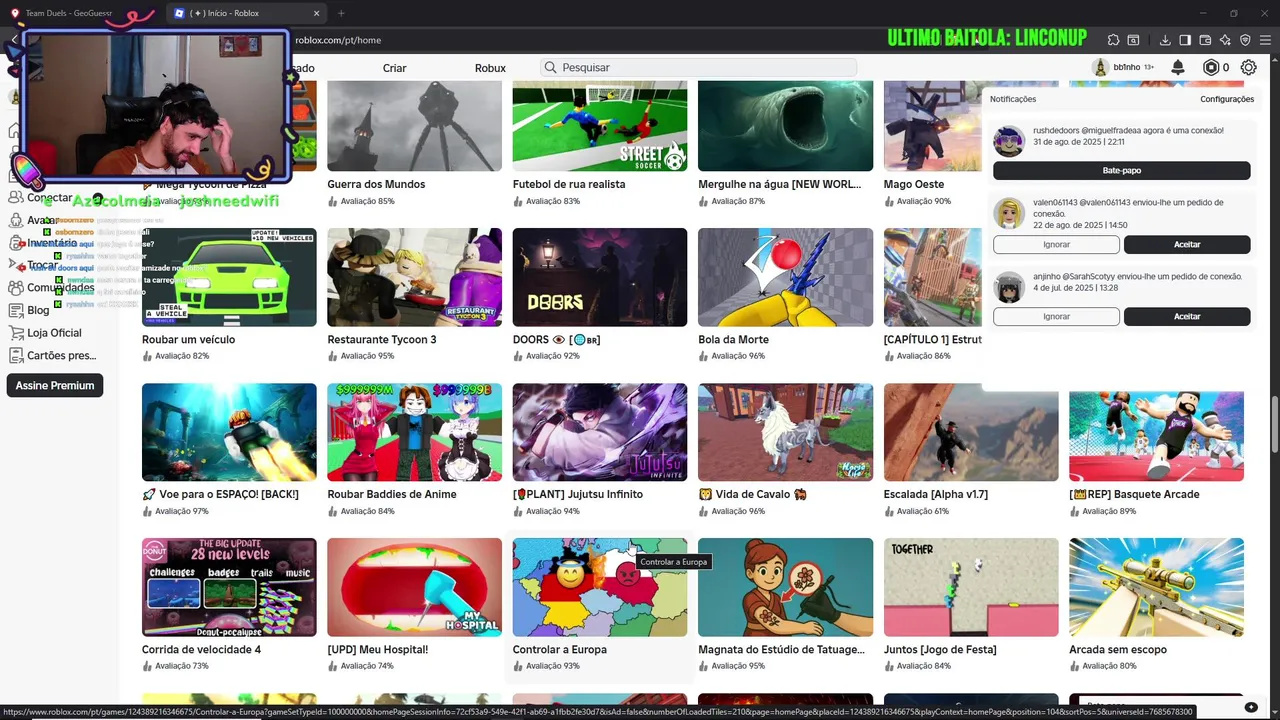Open the Guerra dos Mundos game thumbnail

(414, 126)
